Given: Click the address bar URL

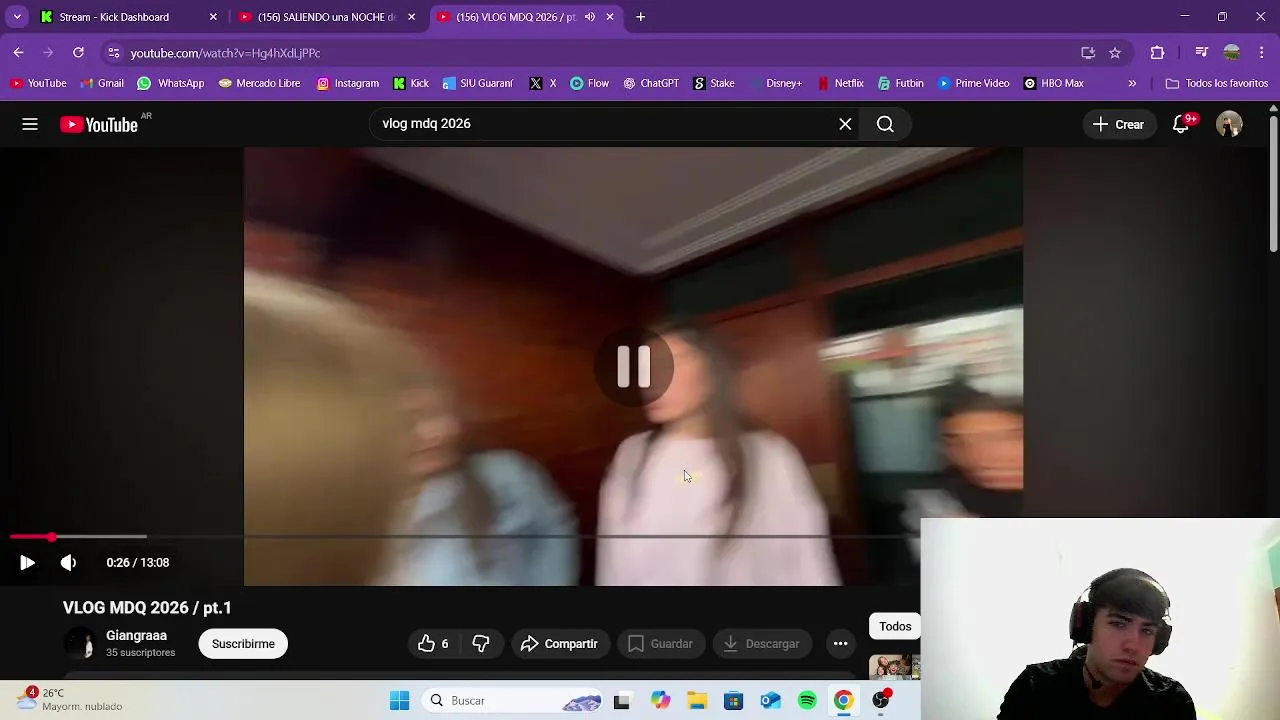Looking at the screenshot, I should [225, 53].
